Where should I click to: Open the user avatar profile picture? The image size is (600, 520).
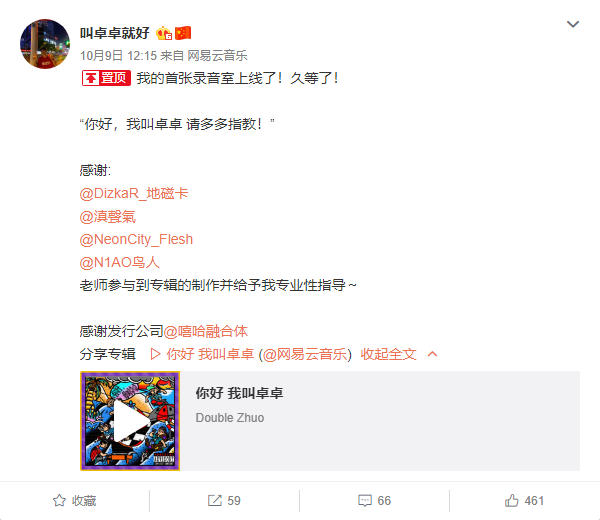point(45,44)
